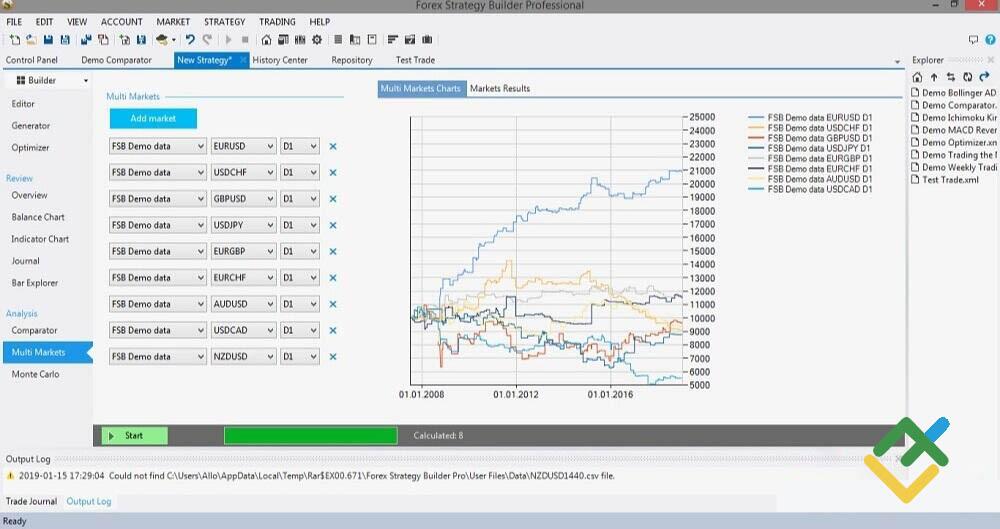Click the Explorer panel home icon
1000x529 pixels.
tap(917, 77)
